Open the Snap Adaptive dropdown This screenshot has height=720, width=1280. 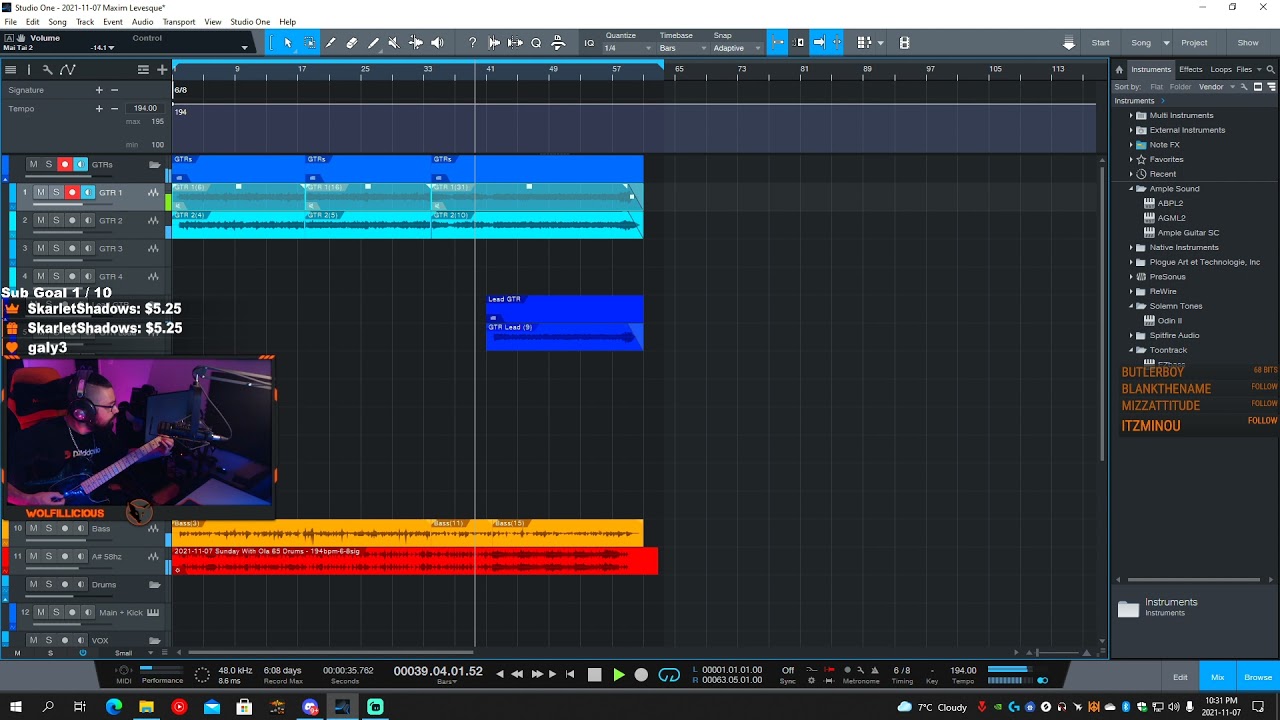[x=736, y=48]
